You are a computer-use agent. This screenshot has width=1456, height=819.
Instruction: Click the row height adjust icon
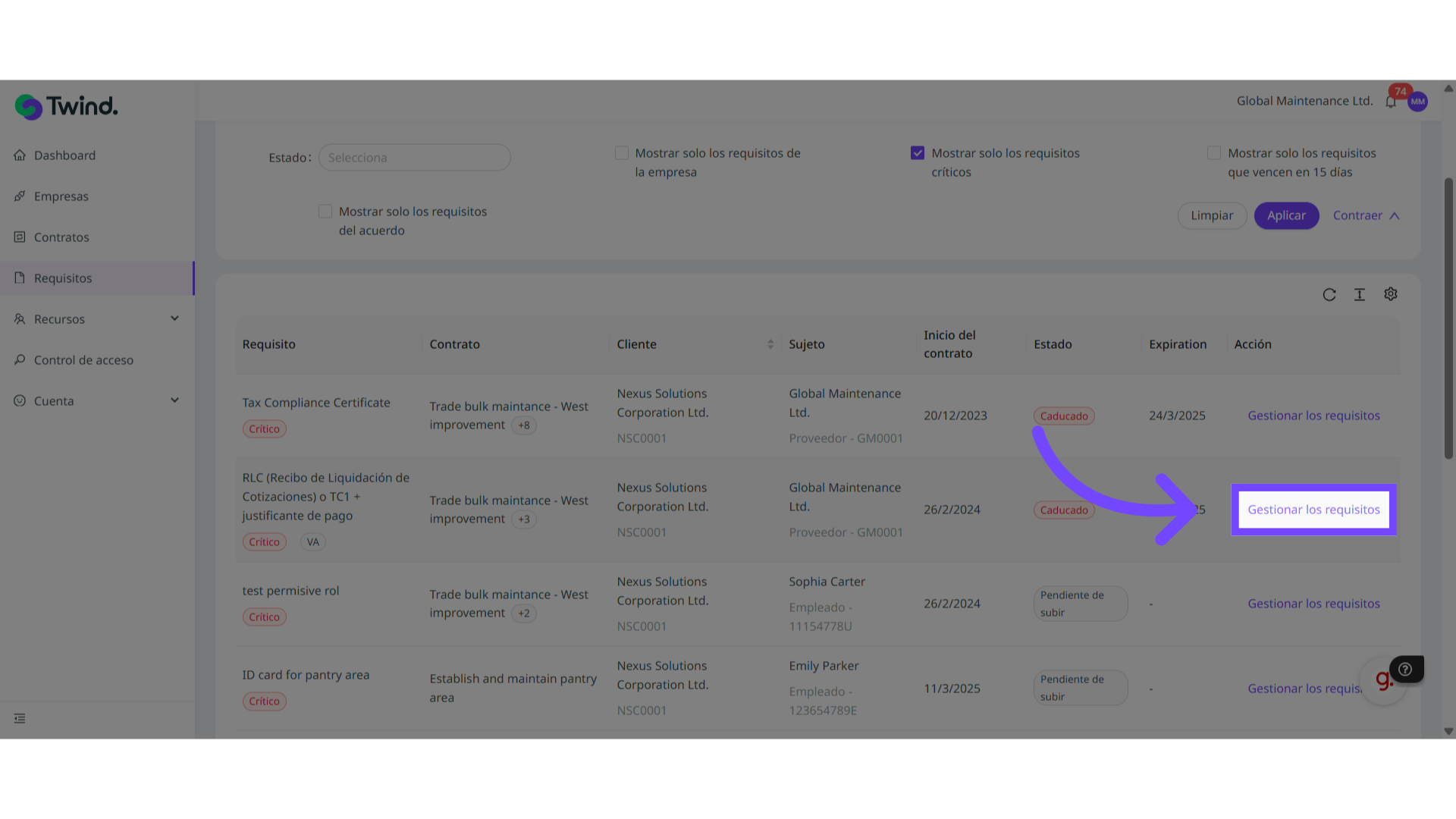point(1359,295)
